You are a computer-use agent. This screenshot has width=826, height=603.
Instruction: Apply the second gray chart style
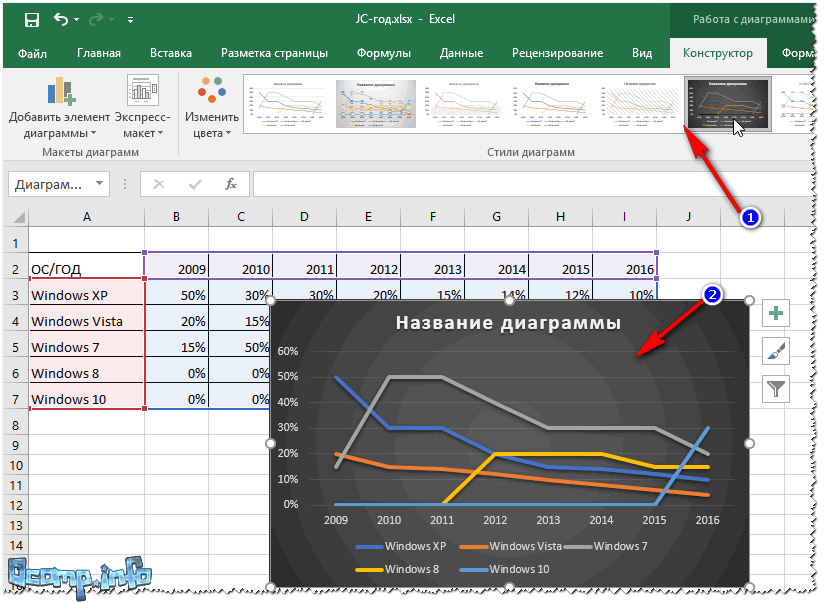click(x=376, y=104)
